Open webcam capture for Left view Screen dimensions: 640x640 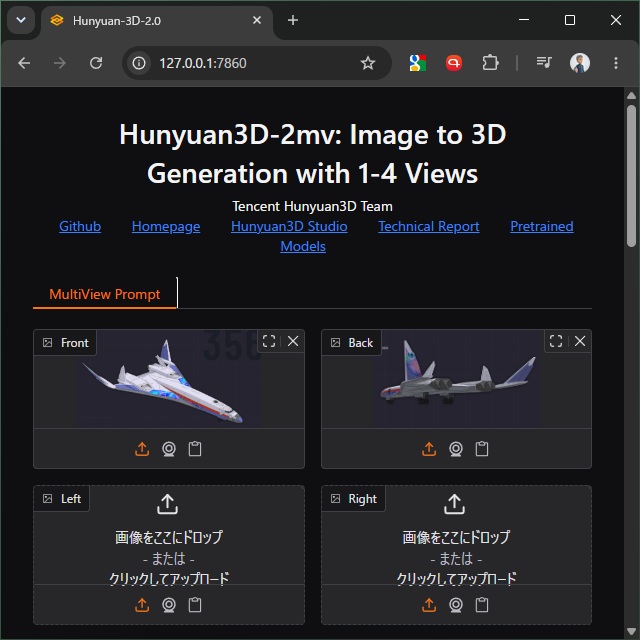point(169,605)
